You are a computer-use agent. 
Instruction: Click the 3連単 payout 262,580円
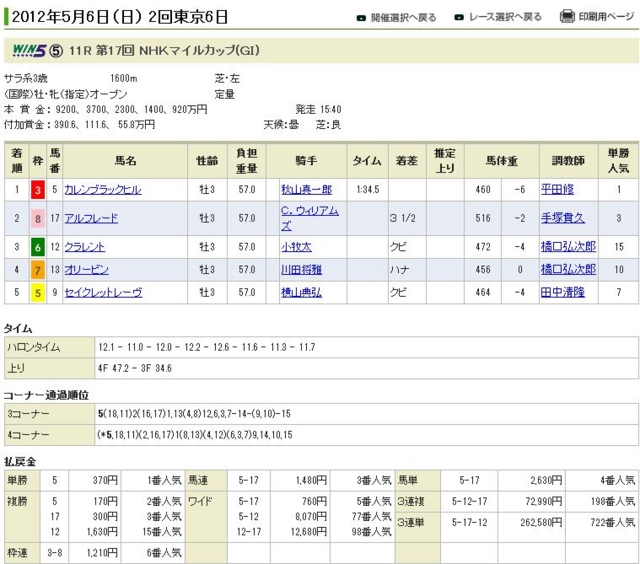pyautogui.click(x=541, y=522)
